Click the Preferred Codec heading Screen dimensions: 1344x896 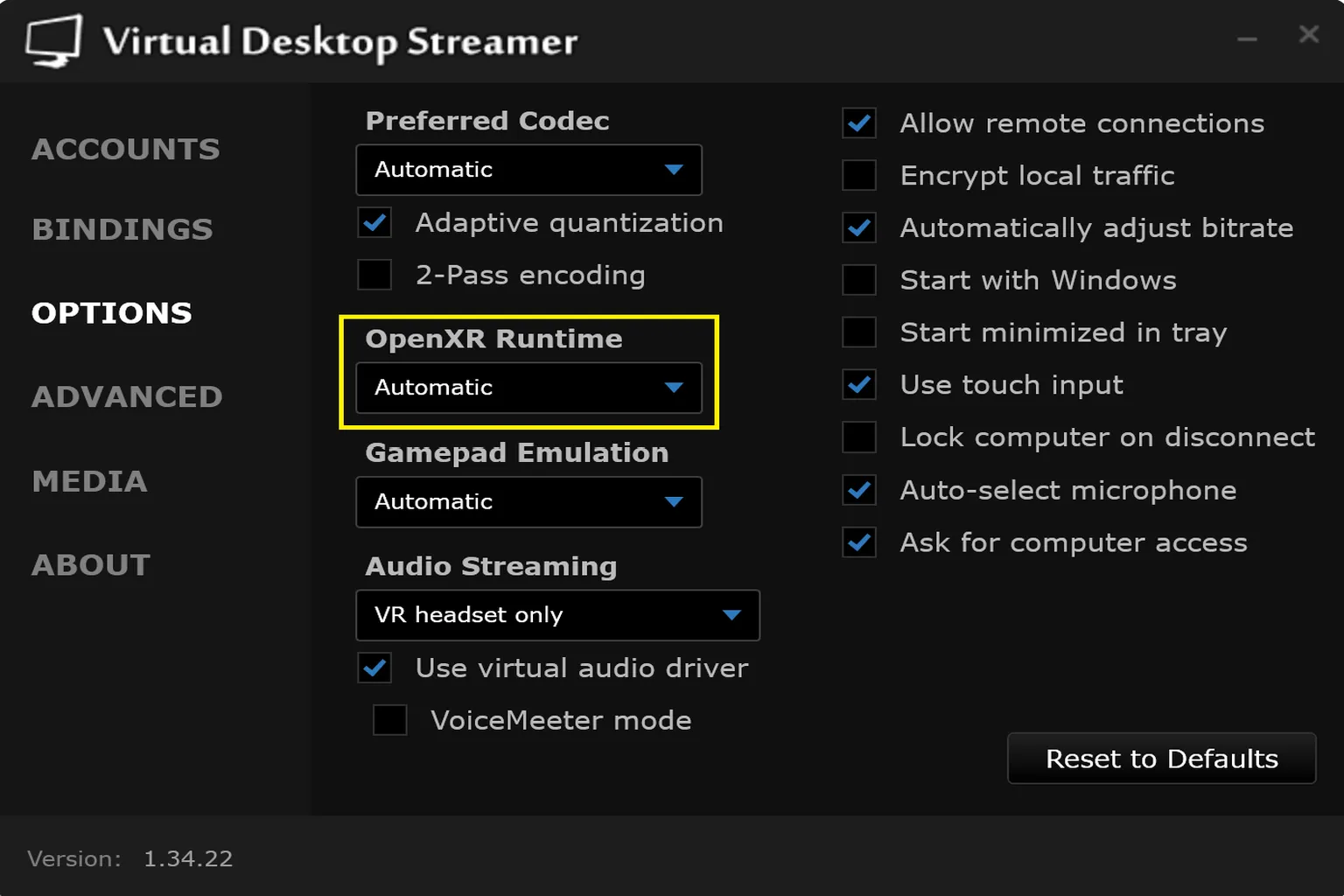click(487, 121)
